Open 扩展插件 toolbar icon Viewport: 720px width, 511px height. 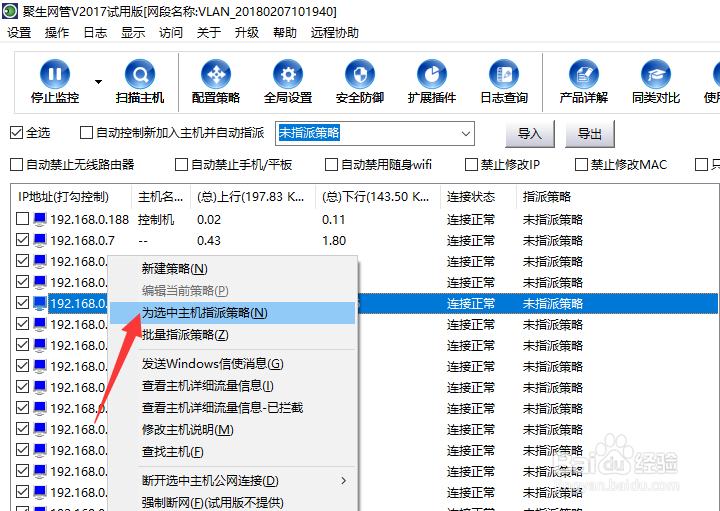pos(432,73)
